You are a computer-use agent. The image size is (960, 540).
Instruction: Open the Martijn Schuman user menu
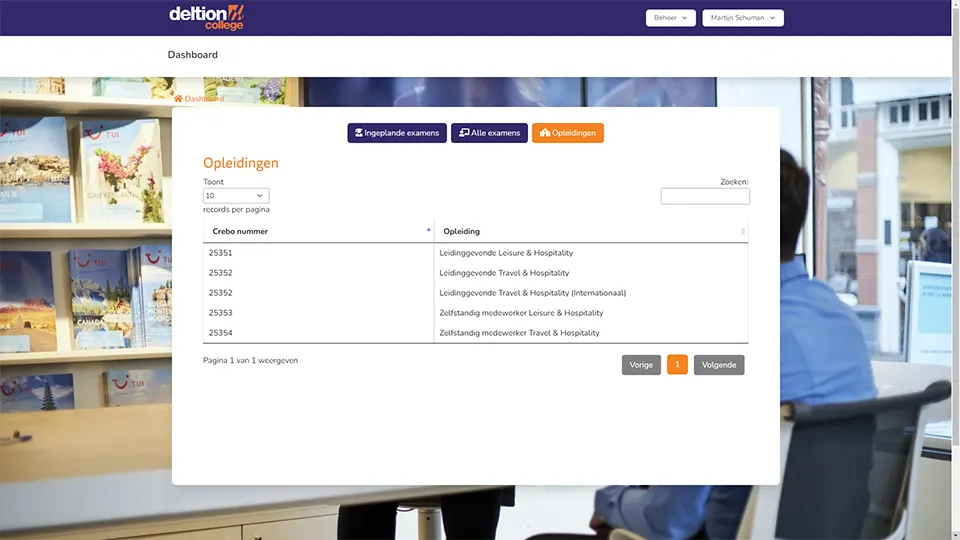(743, 18)
